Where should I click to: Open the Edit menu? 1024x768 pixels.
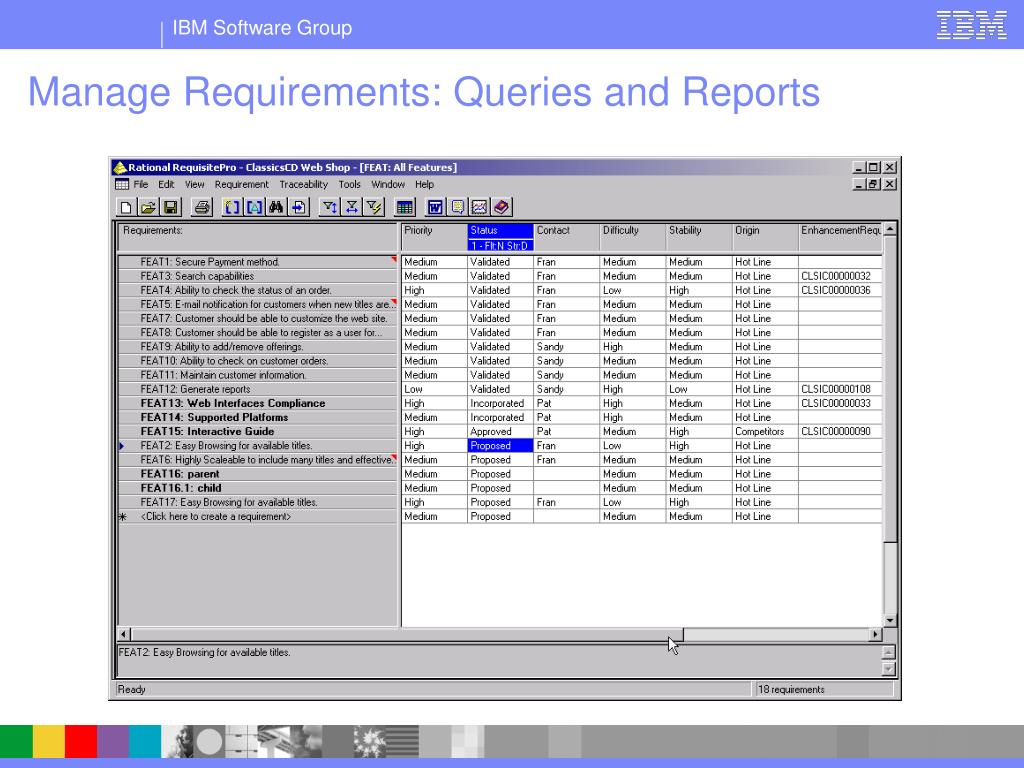(166, 185)
